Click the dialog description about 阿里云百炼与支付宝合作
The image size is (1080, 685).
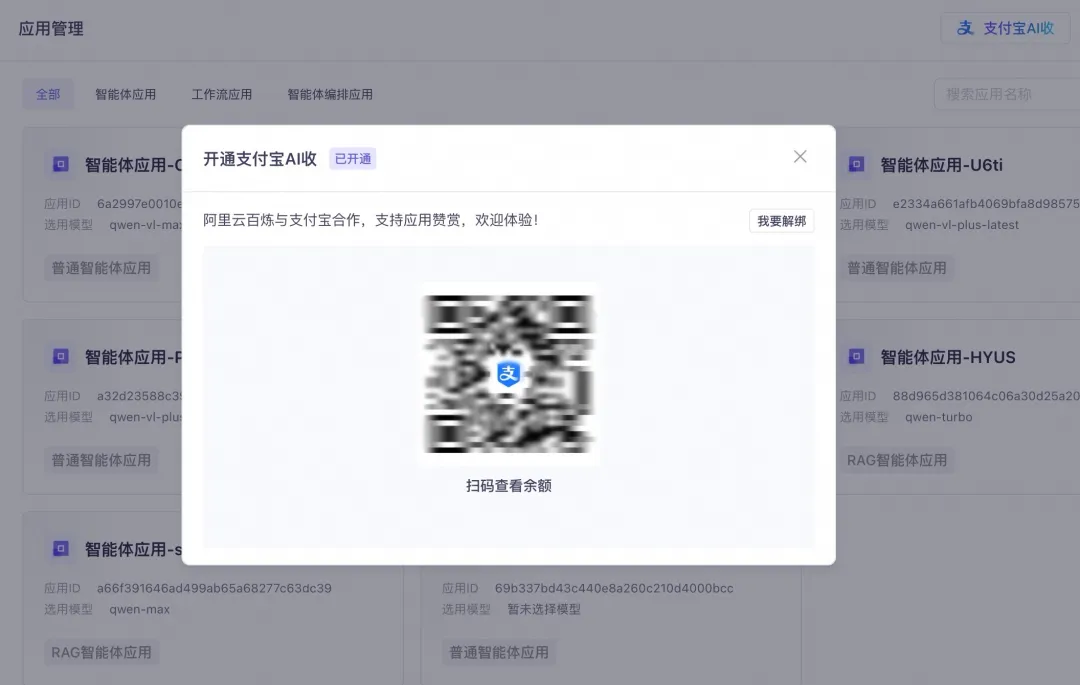click(x=371, y=220)
